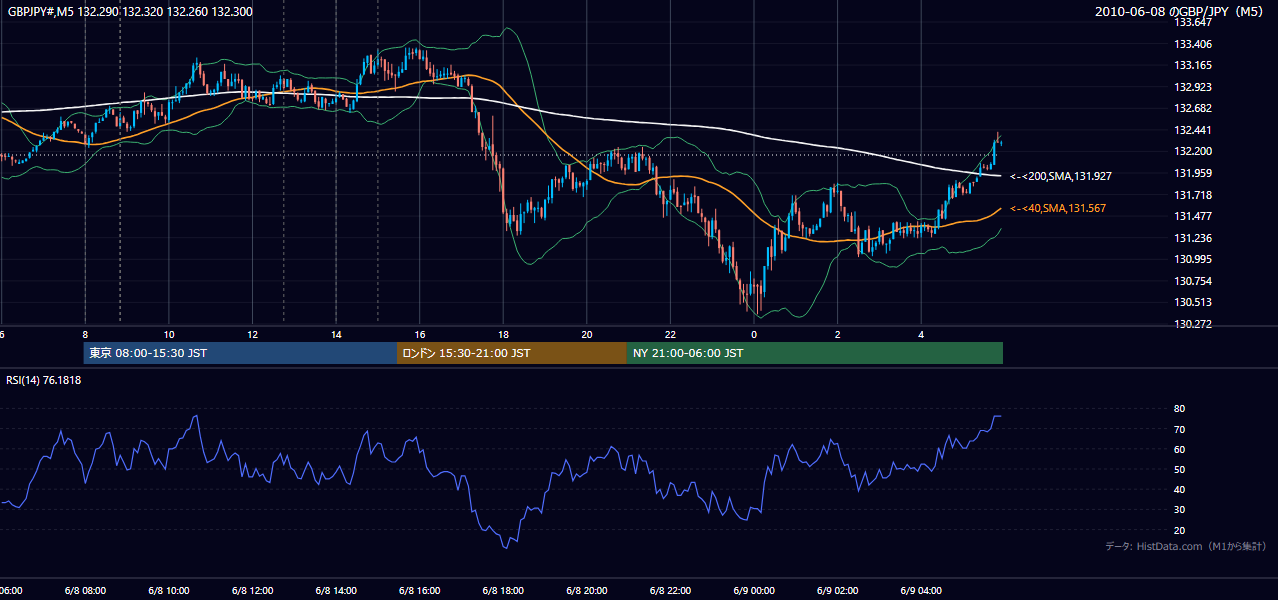Click price level 131.477 on the axis
This screenshot has width=1278, height=600.
(x=1193, y=216)
